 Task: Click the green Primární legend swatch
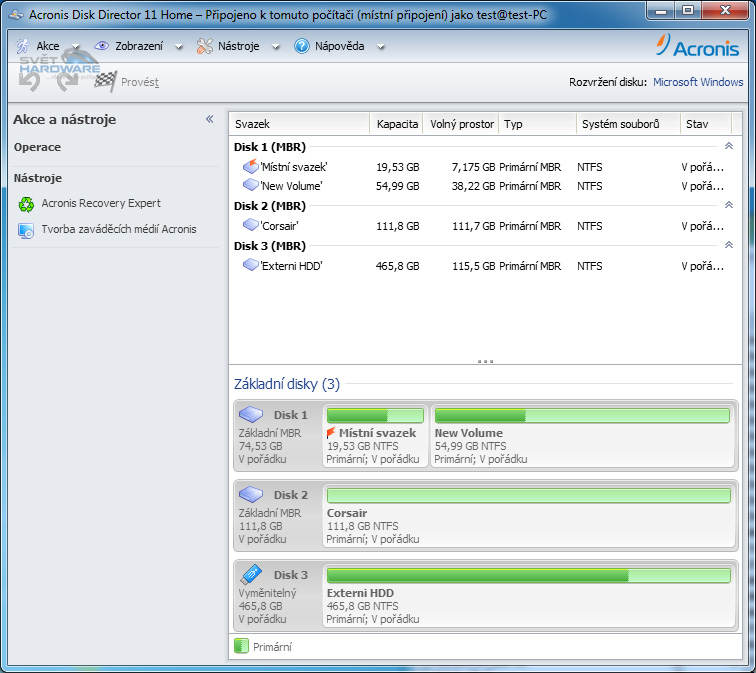pyautogui.click(x=241, y=646)
